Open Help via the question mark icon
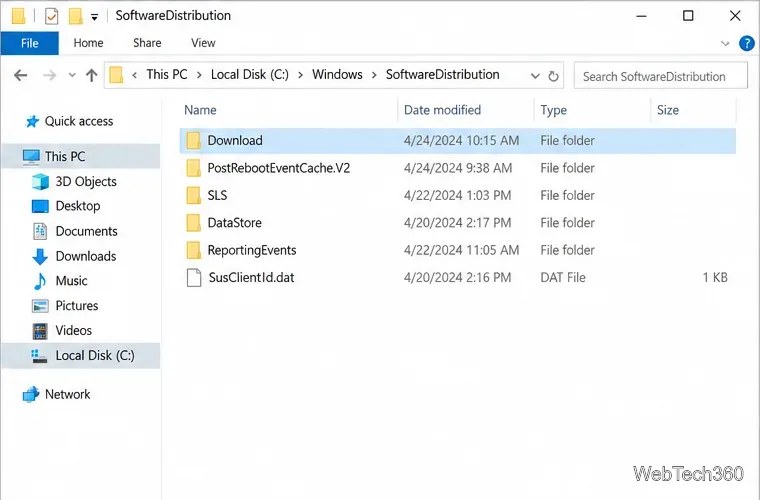This screenshot has height=500, width=760. pyautogui.click(x=746, y=44)
